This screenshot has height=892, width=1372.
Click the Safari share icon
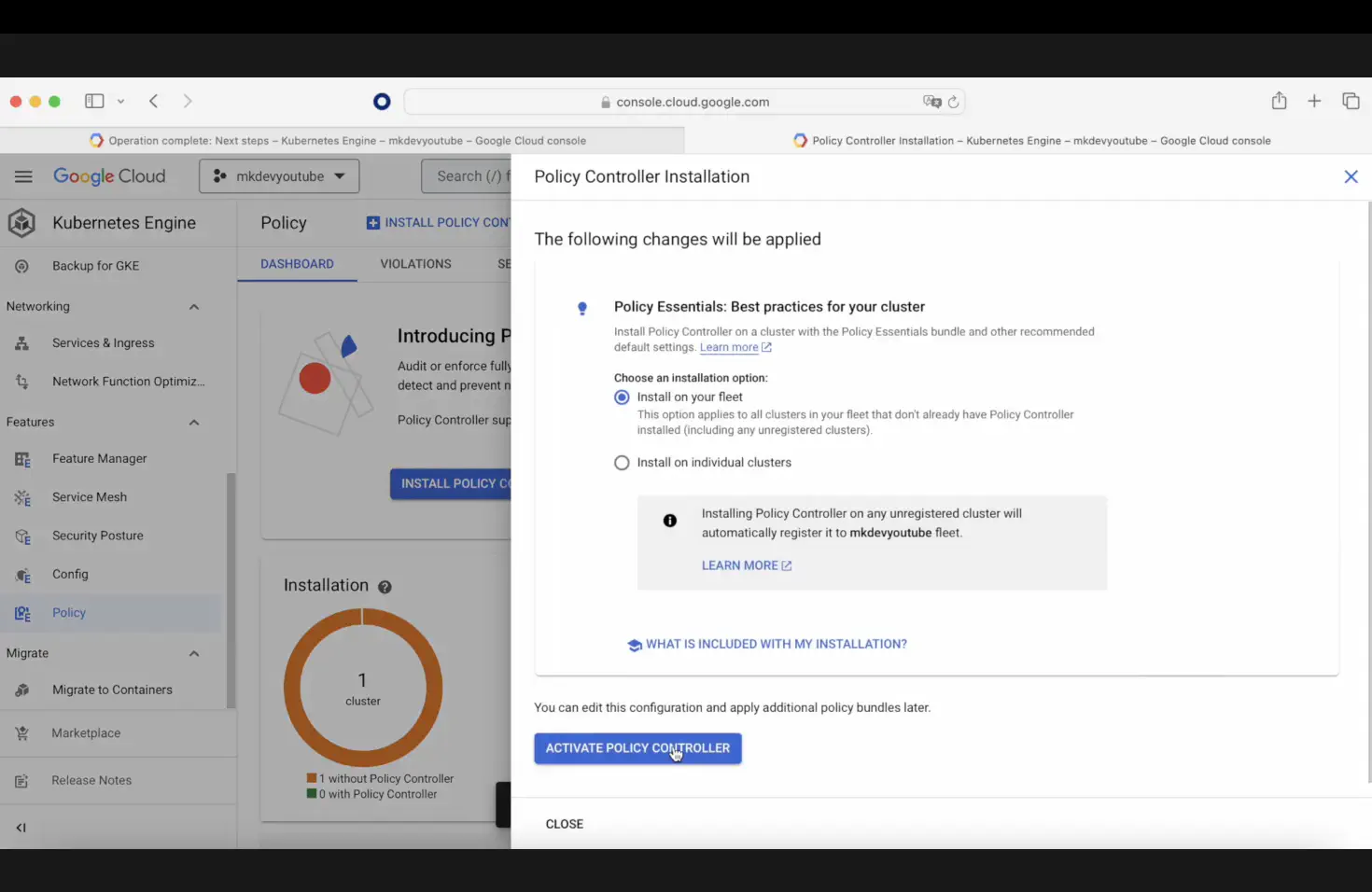1280,101
